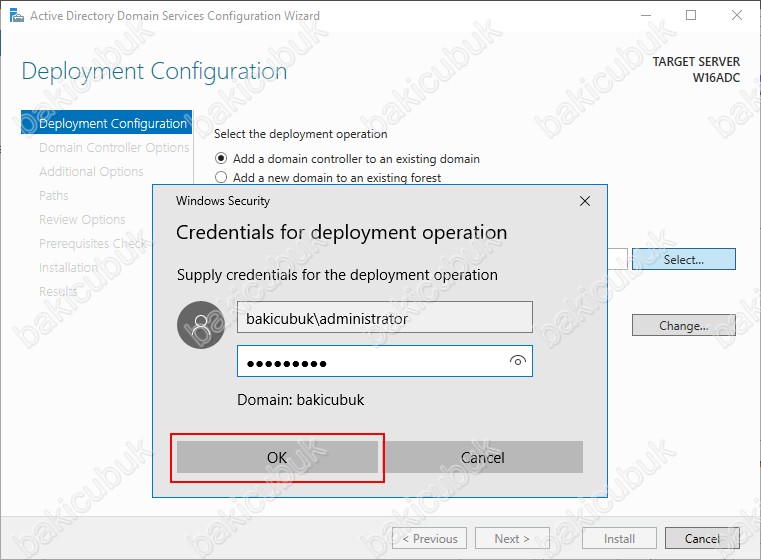Go to the Paths step

point(53,196)
